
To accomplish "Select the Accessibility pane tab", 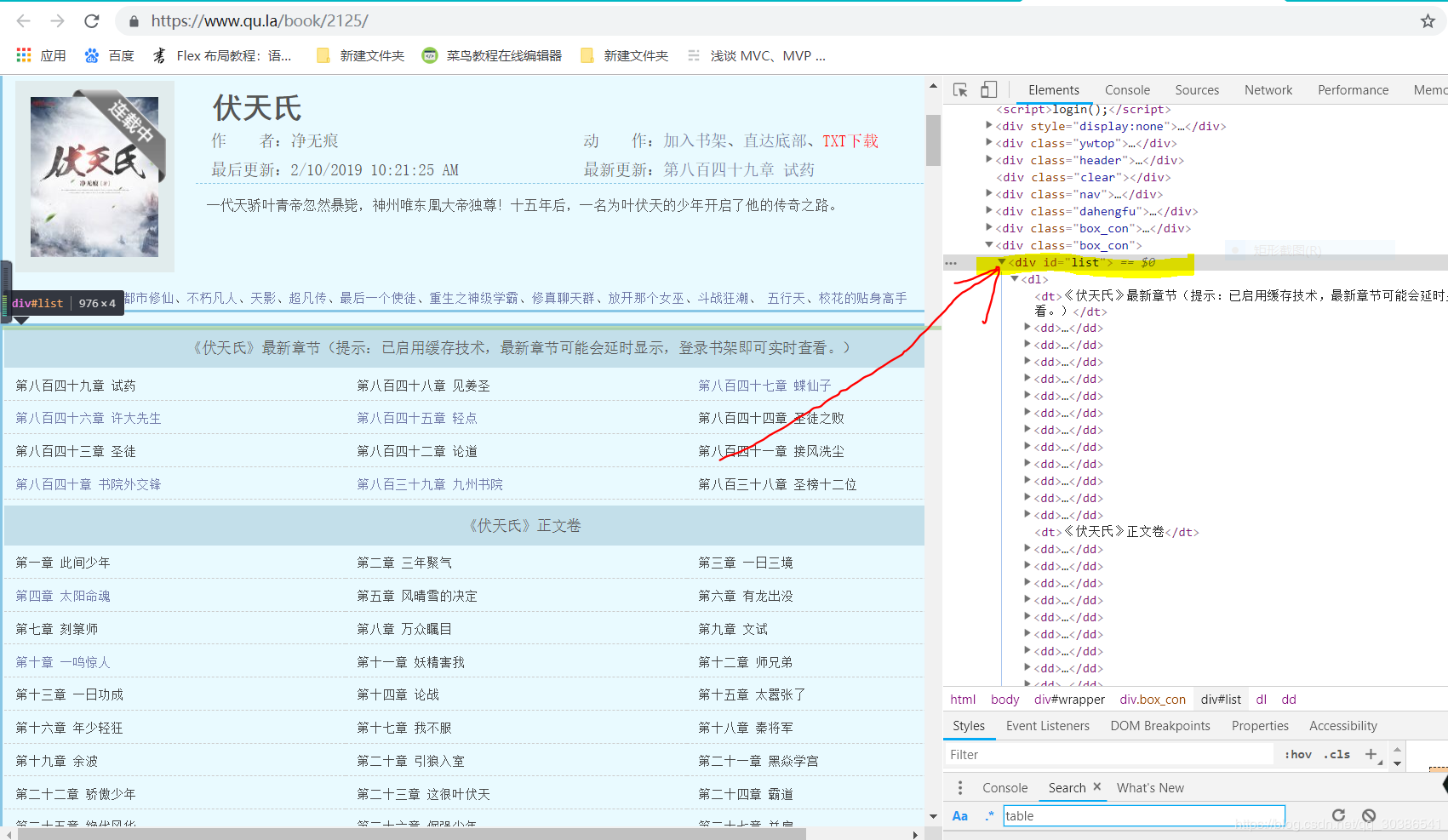I will tap(1343, 726).
